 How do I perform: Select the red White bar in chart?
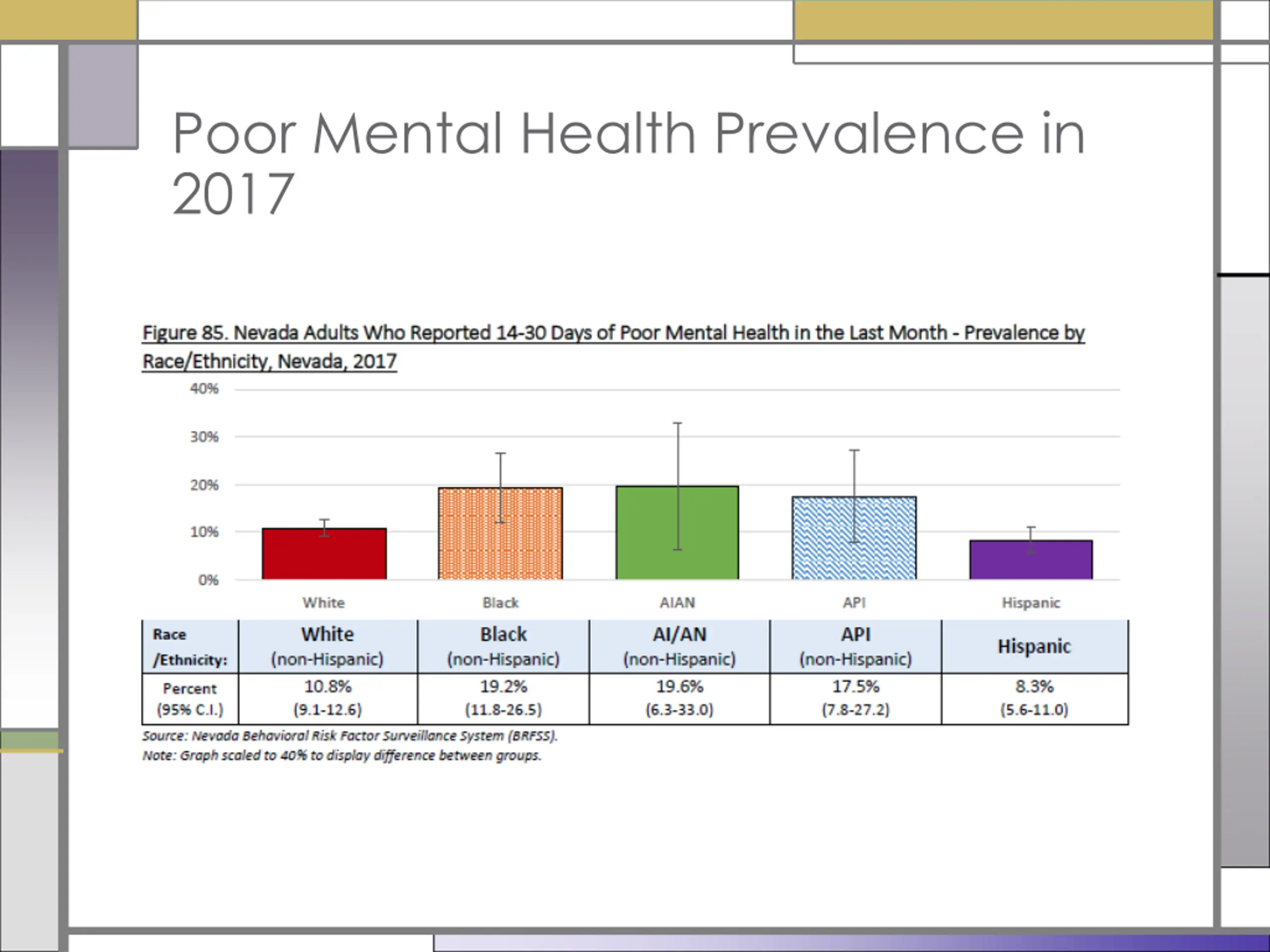[324, 554]
